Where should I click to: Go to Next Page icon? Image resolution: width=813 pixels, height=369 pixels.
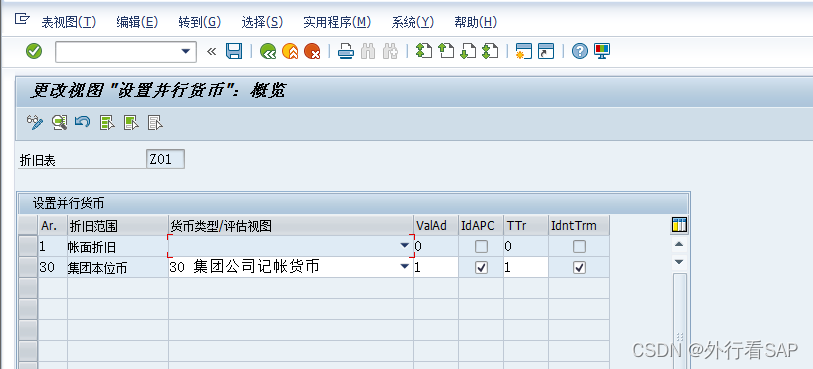pyautogui.click(x=468, y=51)
